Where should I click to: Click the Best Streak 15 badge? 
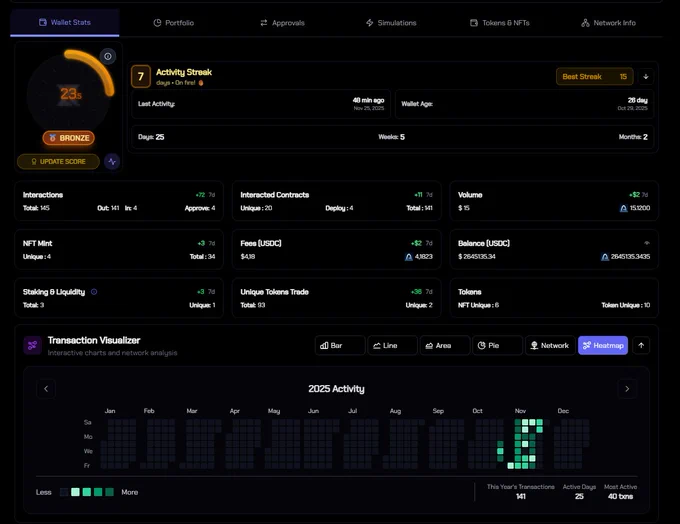click(595, 76)
